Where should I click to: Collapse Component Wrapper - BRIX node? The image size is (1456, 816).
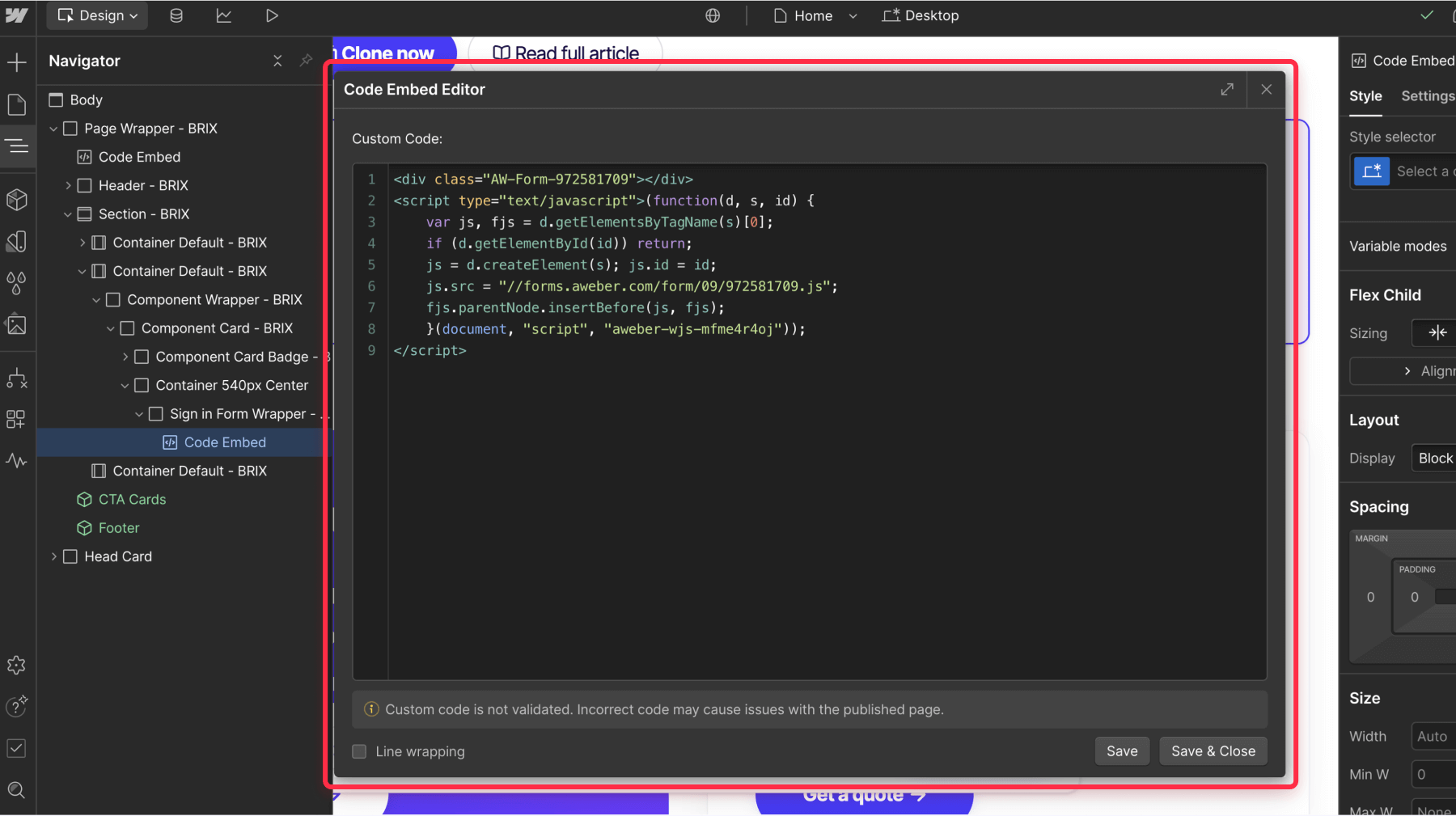(x=96, y=300)
